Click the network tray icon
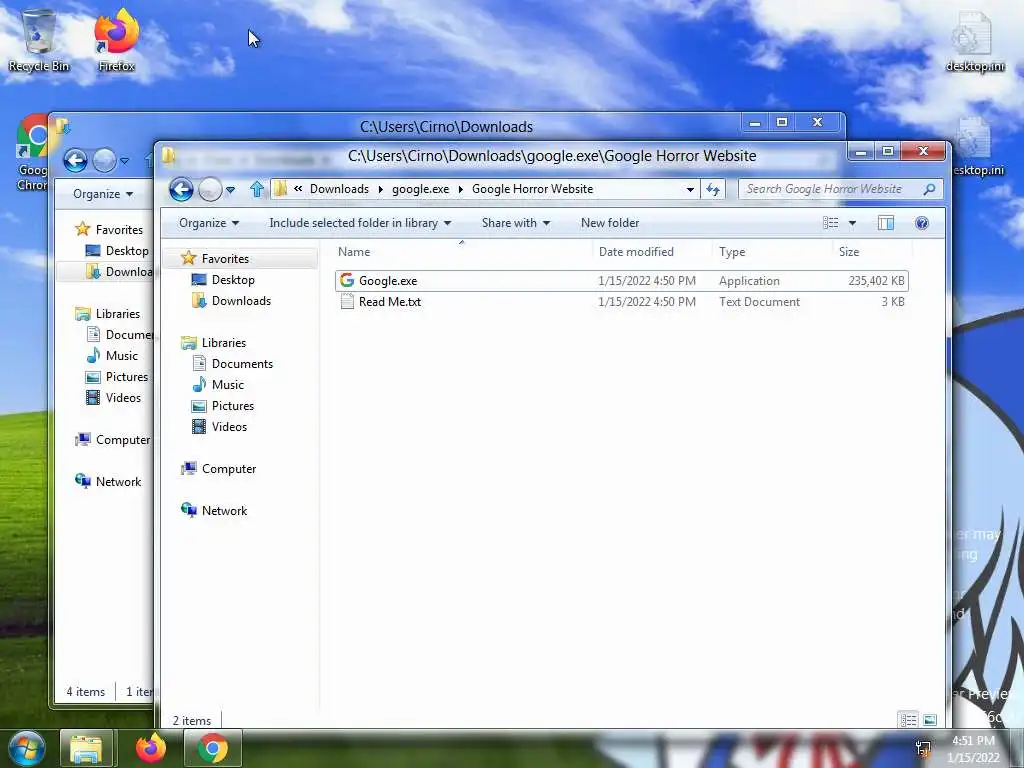Image resolution: width=1024 pixels, height=768 pixels. tap(923, 748)
